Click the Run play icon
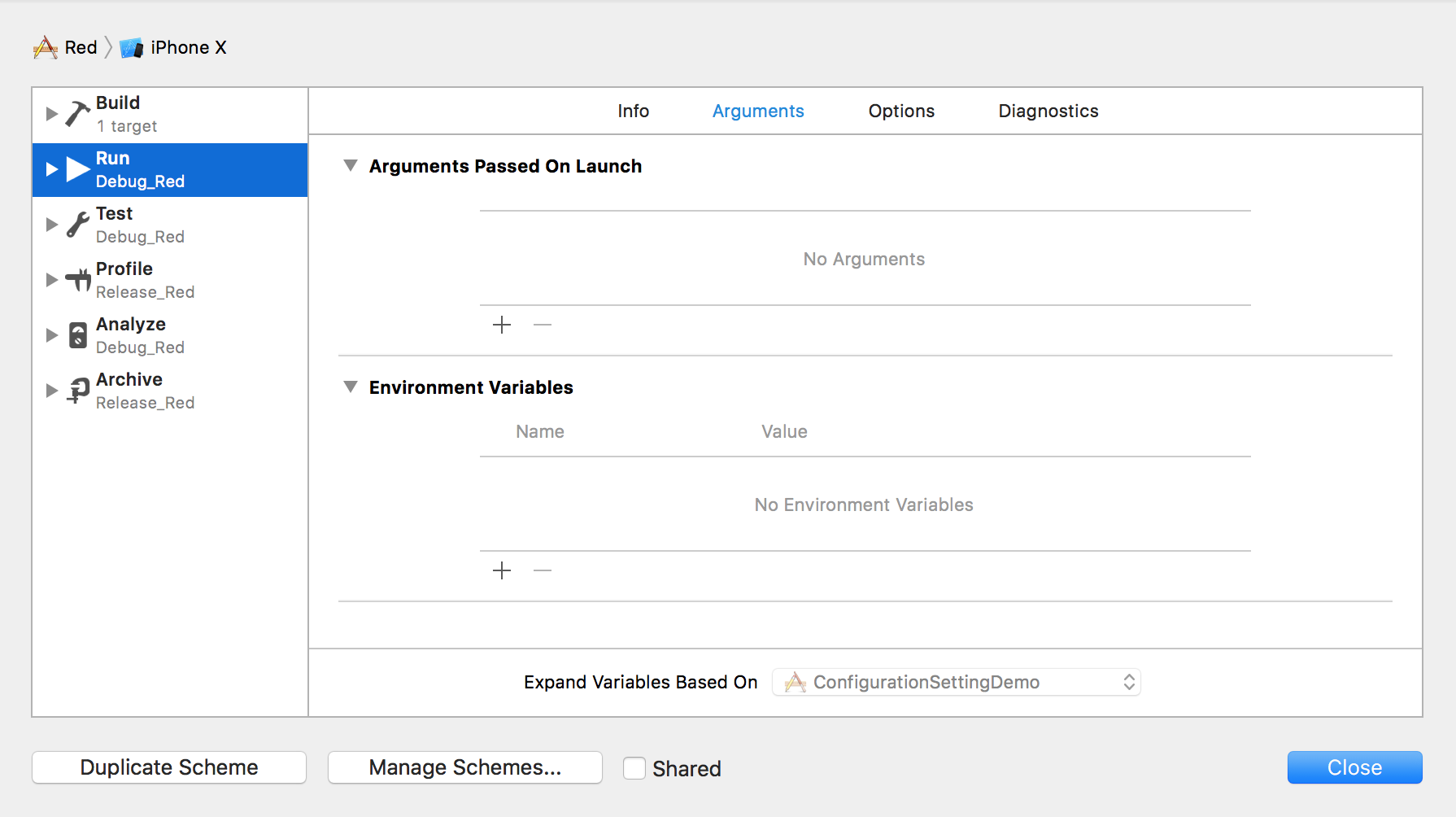The height and width of the screenshot is (817, 1456). tap(78, 169)
